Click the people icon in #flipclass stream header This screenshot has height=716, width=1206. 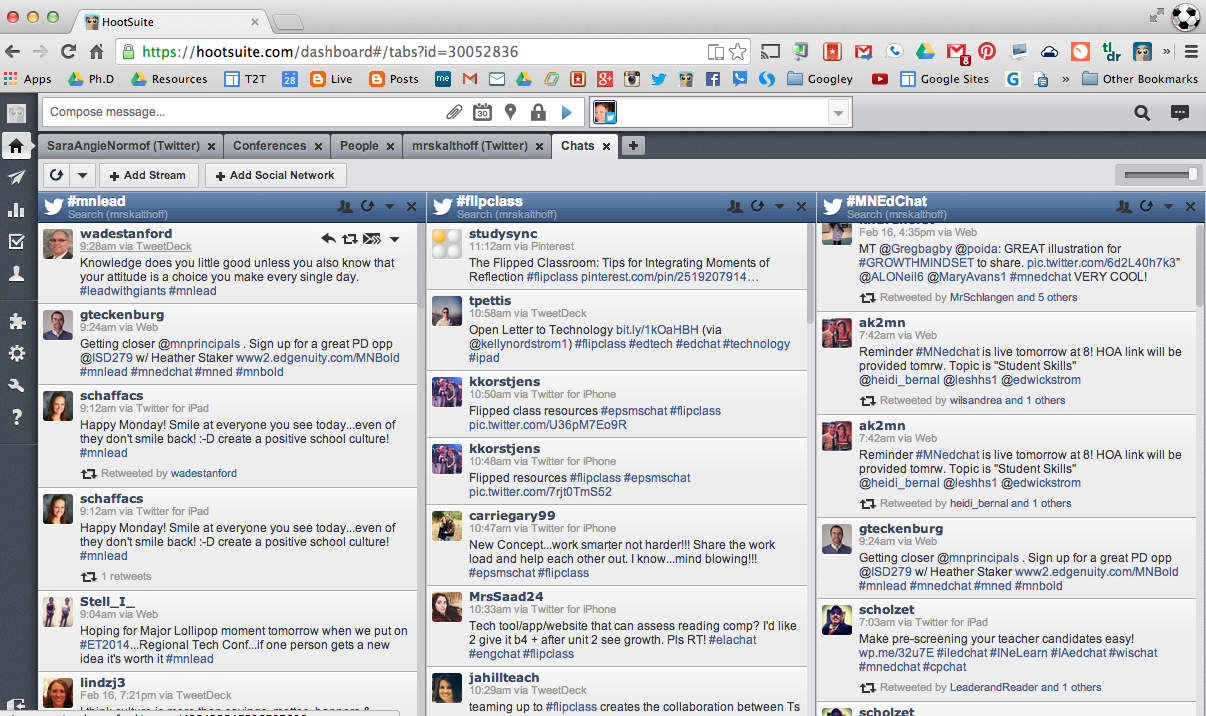(x=736, y=206)
